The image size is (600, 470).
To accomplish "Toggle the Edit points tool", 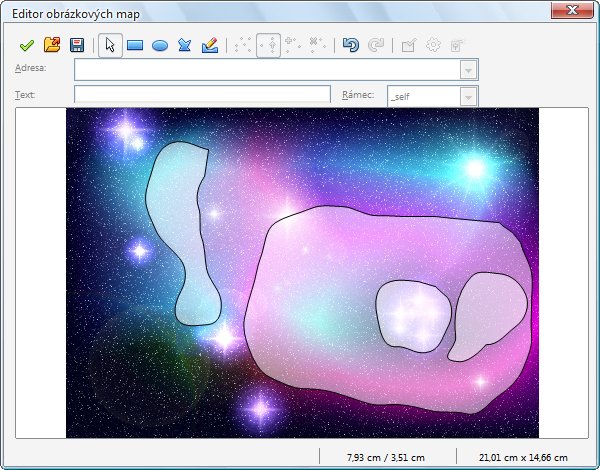I will coord(243,45).
